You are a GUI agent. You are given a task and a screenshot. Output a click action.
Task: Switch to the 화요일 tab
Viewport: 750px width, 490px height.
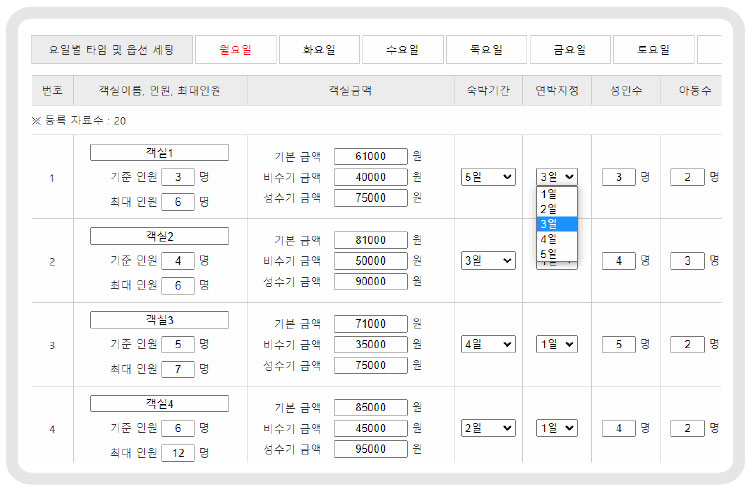(319, 49)
